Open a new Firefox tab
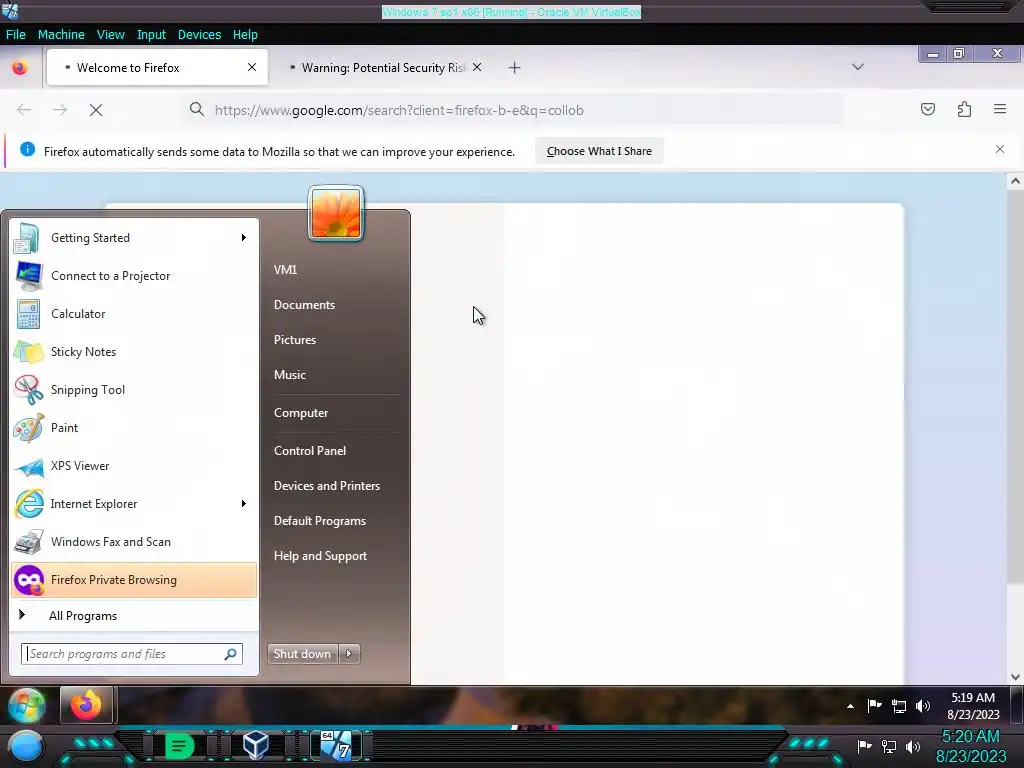This screenshot has width=1024, height=768. 515,67
